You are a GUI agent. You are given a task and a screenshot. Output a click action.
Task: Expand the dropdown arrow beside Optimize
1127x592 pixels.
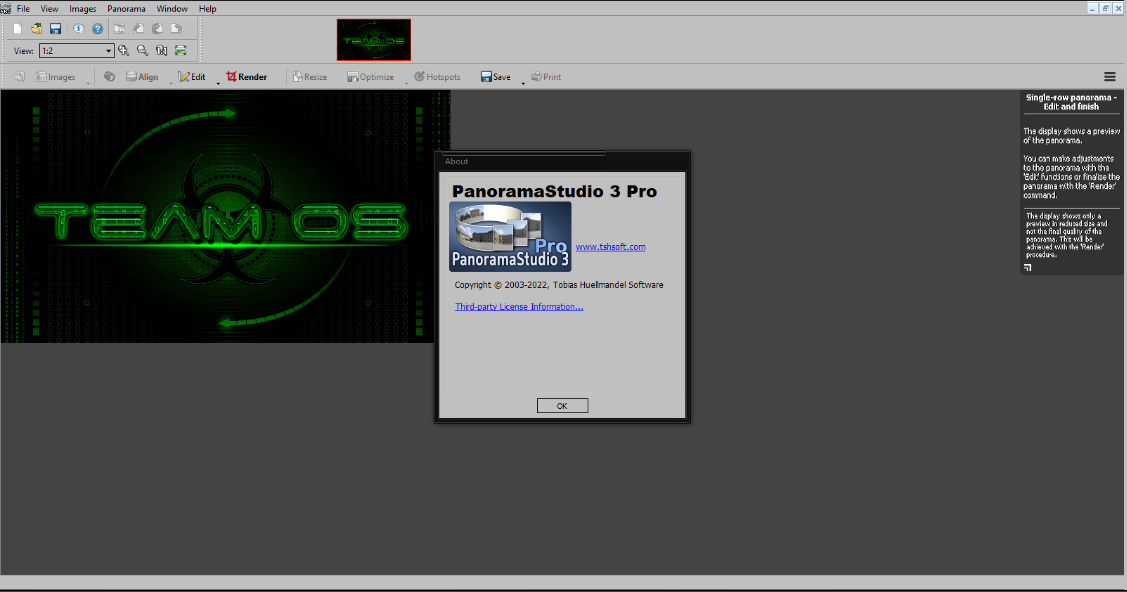(x=406, y=83)
